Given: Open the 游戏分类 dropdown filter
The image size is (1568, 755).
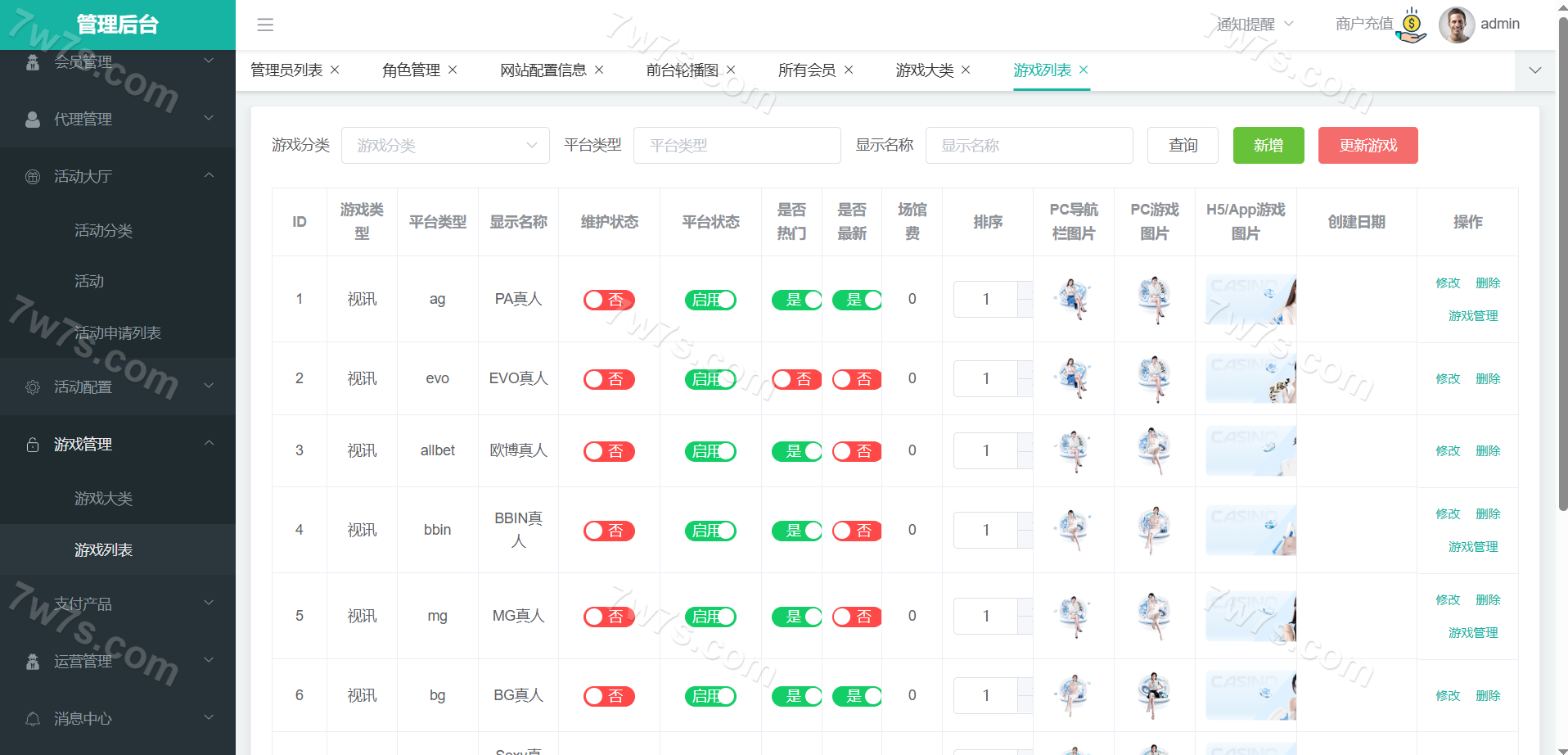Looking at the screenshot, I should pyautogui.click(x=445, y=146).
